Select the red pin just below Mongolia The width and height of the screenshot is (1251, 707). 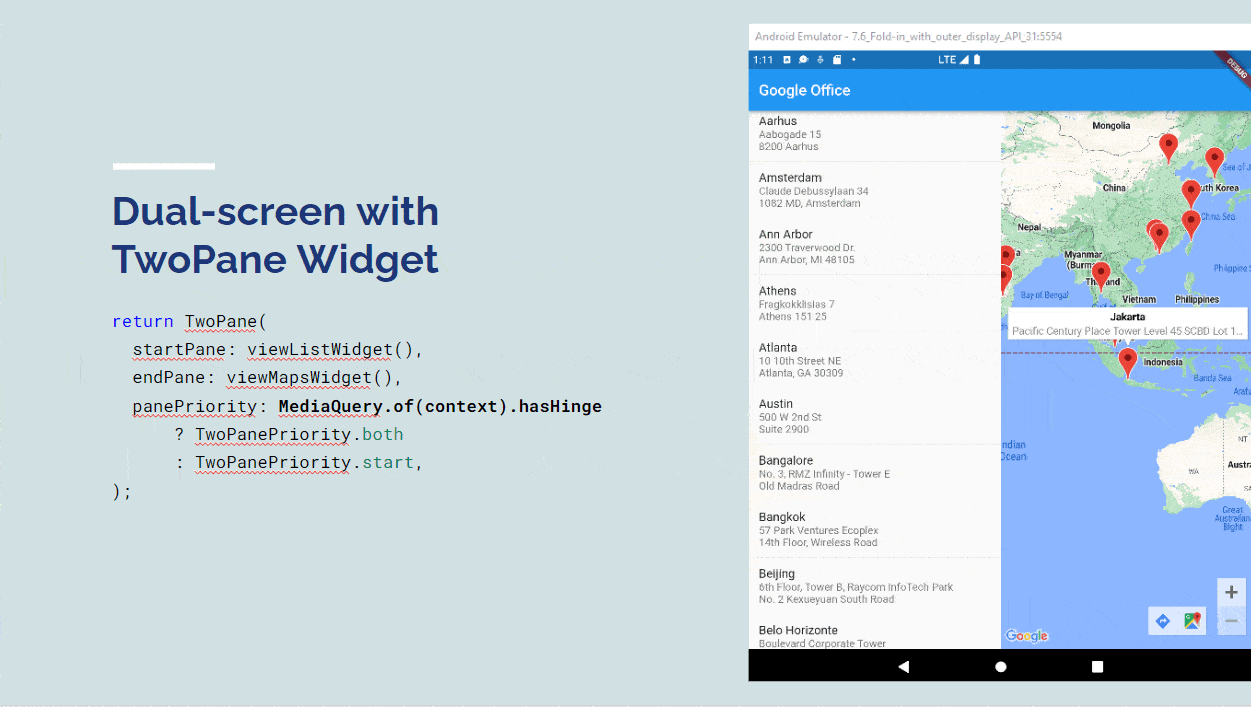tap(1168, 148)
